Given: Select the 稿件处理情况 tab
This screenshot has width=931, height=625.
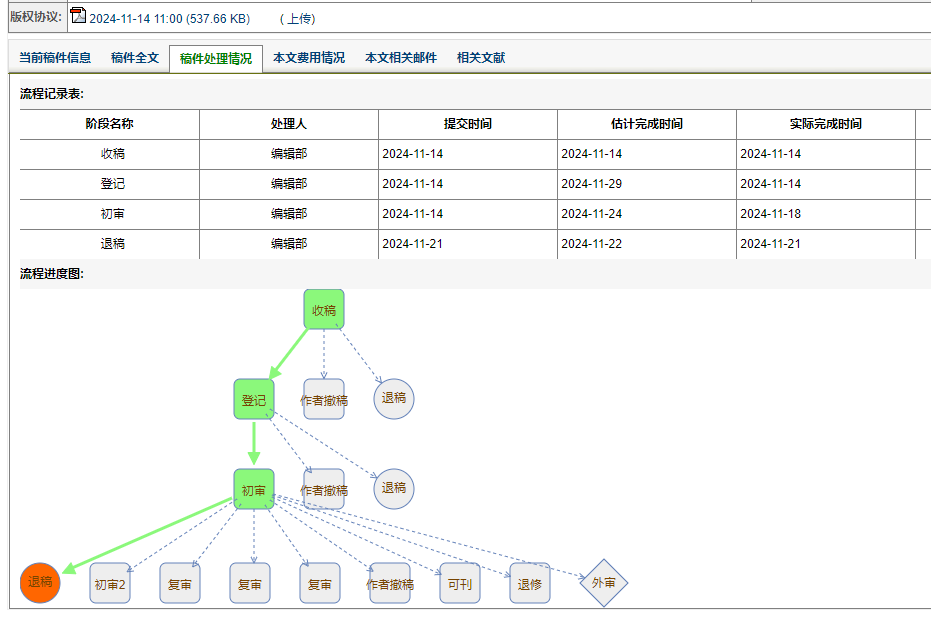Looking at the screenshot, I should 216,59.
